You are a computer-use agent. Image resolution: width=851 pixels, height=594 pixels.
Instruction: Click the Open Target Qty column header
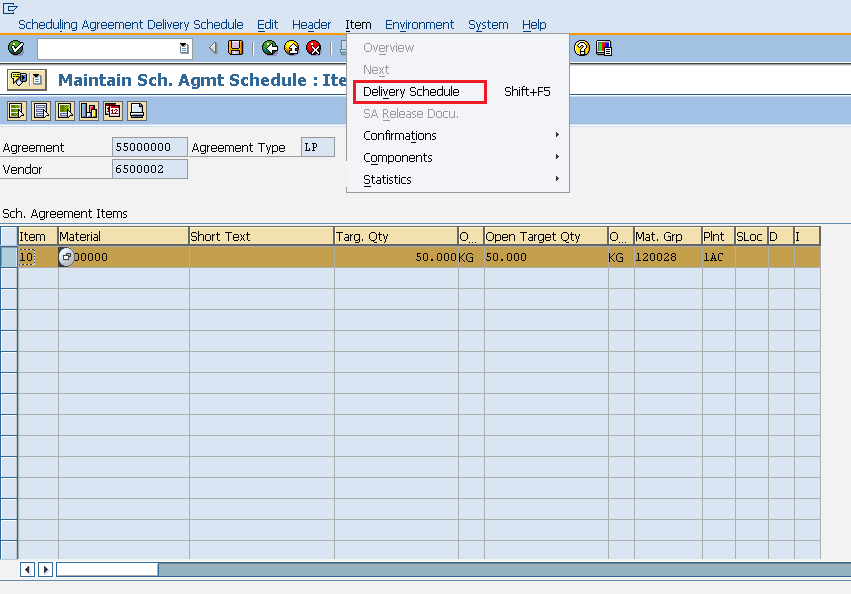(546, 236)
